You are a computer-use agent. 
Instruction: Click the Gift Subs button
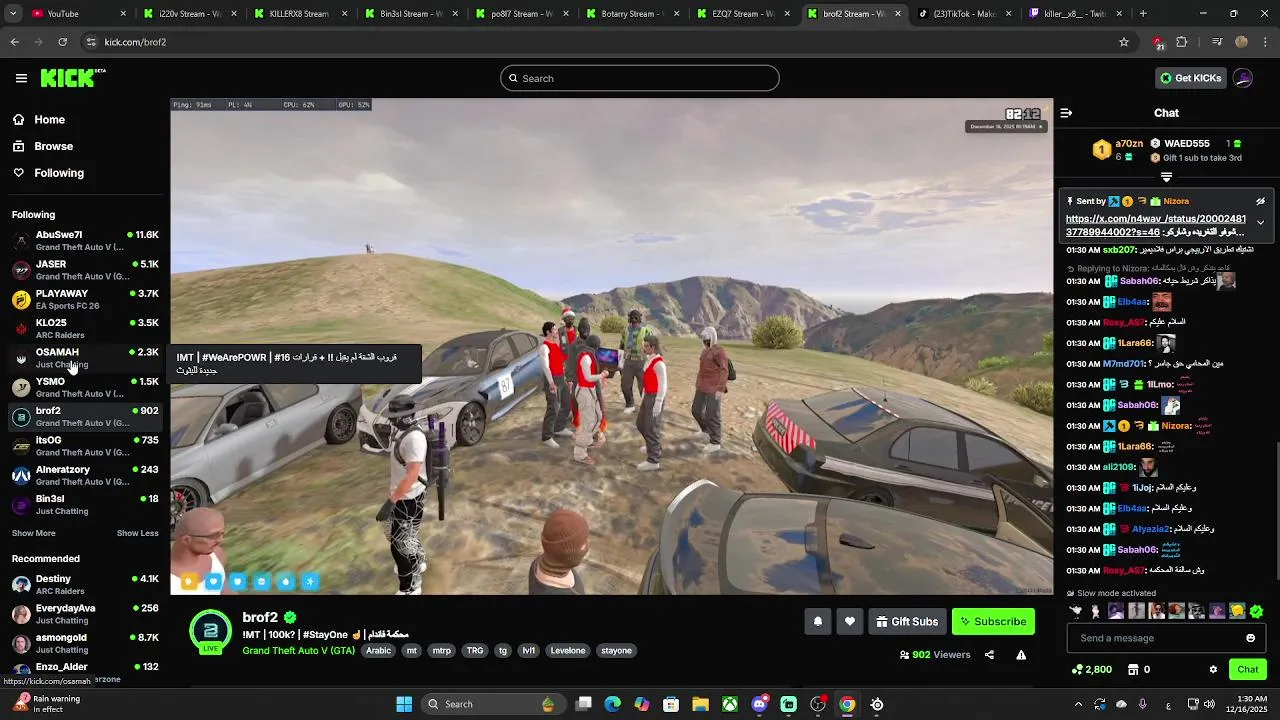click(x=907, y=622)
